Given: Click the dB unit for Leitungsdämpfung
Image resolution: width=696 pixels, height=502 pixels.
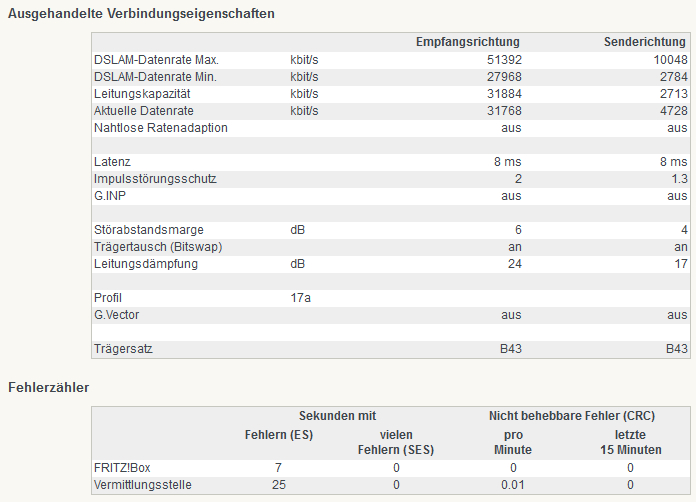Looking at the screenshot, I should (x=297, y=264).
